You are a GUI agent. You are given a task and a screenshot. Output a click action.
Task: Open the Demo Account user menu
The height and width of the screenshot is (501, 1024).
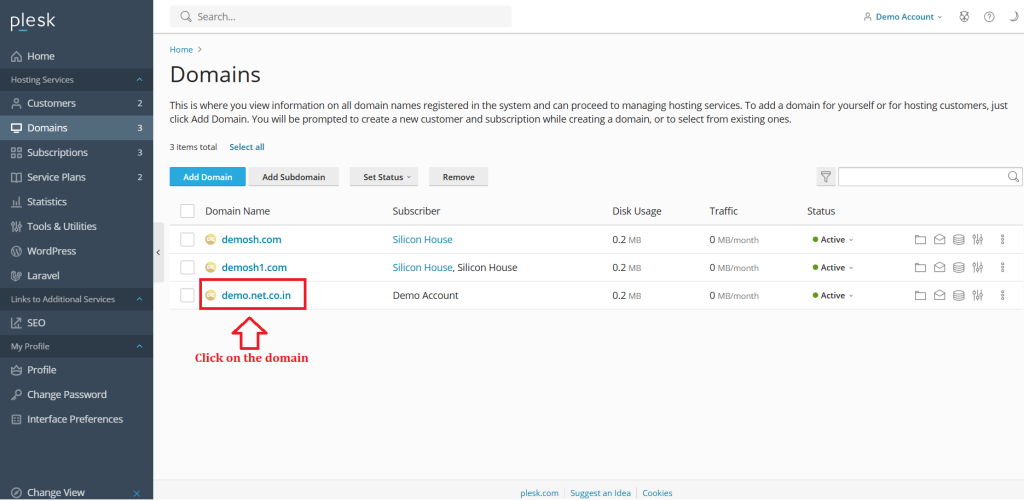tap(903, 17)
